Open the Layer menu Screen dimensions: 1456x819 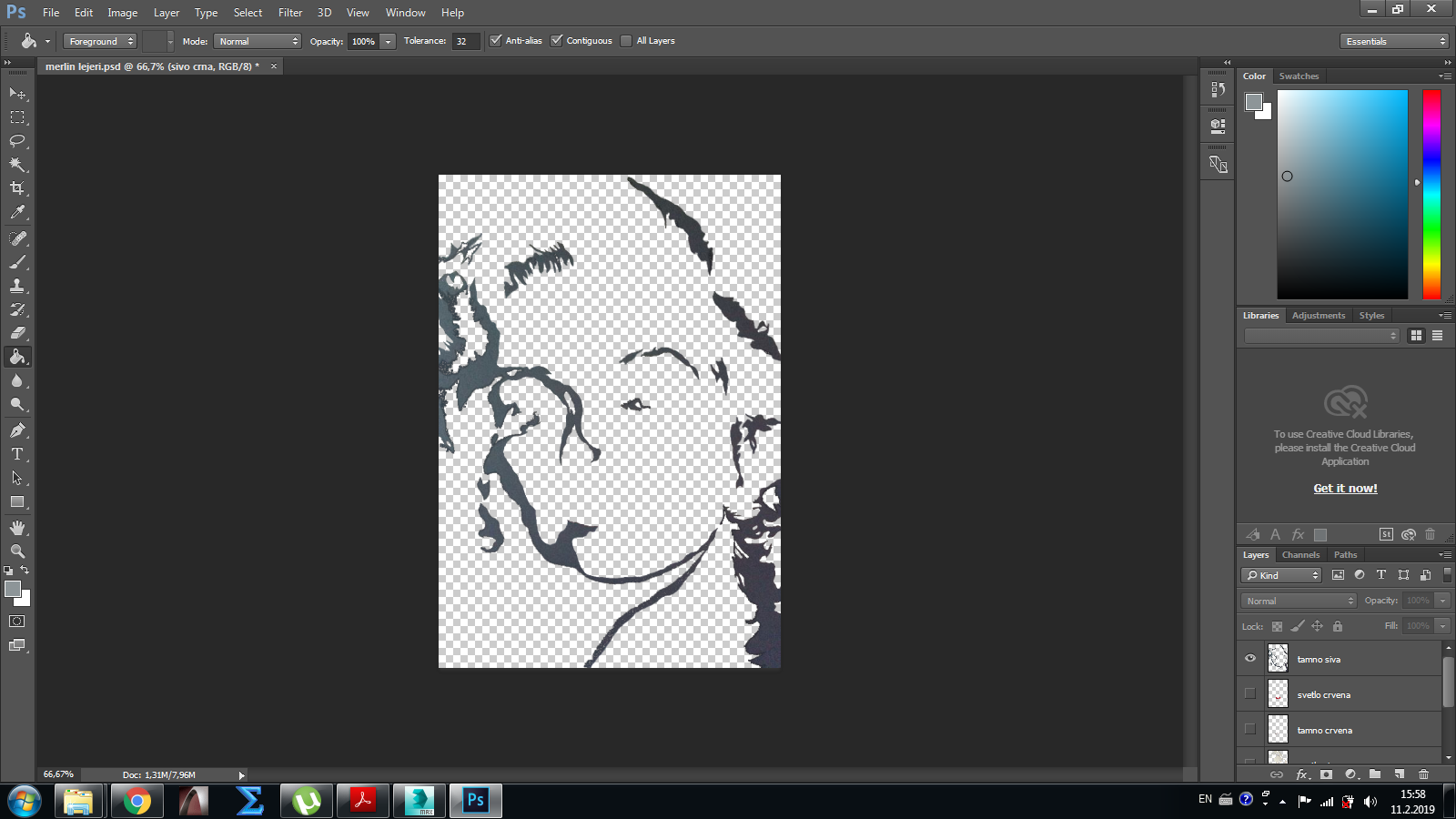[167, 13]
